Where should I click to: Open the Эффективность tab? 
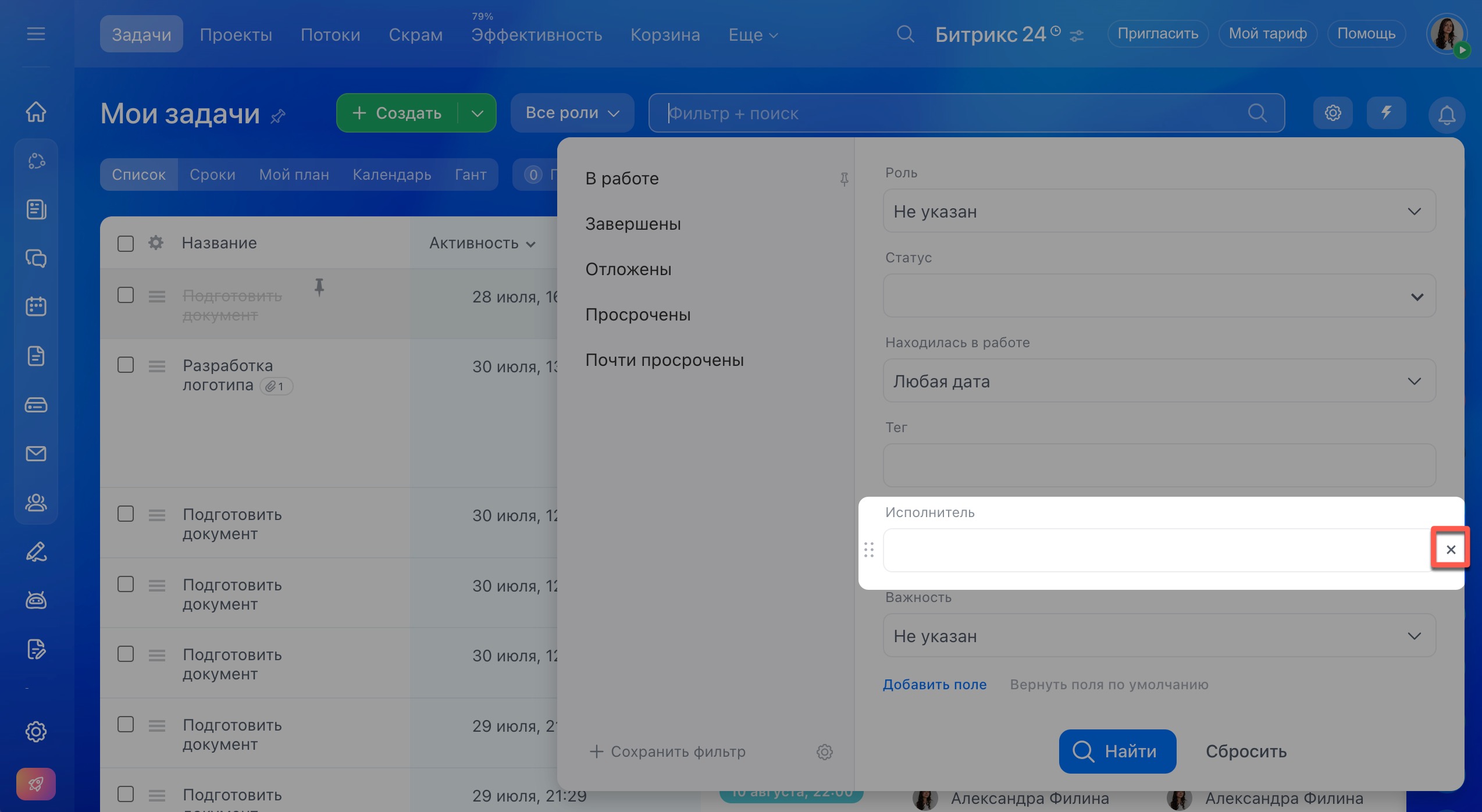[x=536, y=35]
